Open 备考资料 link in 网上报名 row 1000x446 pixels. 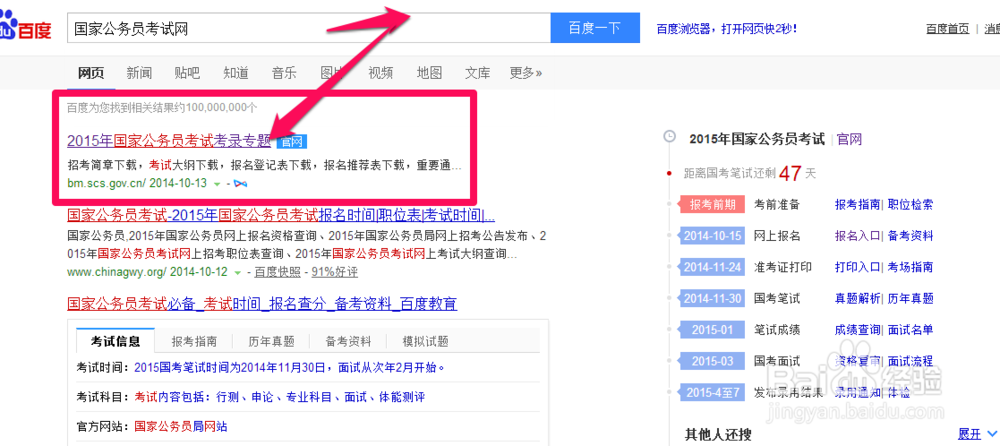click(x=910, y=235)
